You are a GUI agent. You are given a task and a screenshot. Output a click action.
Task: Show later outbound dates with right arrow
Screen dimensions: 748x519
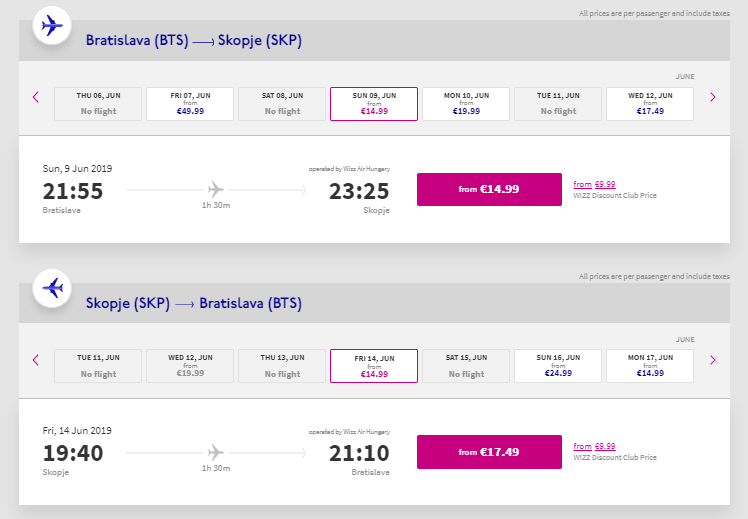pyautogui.click(x=713, y=97)
